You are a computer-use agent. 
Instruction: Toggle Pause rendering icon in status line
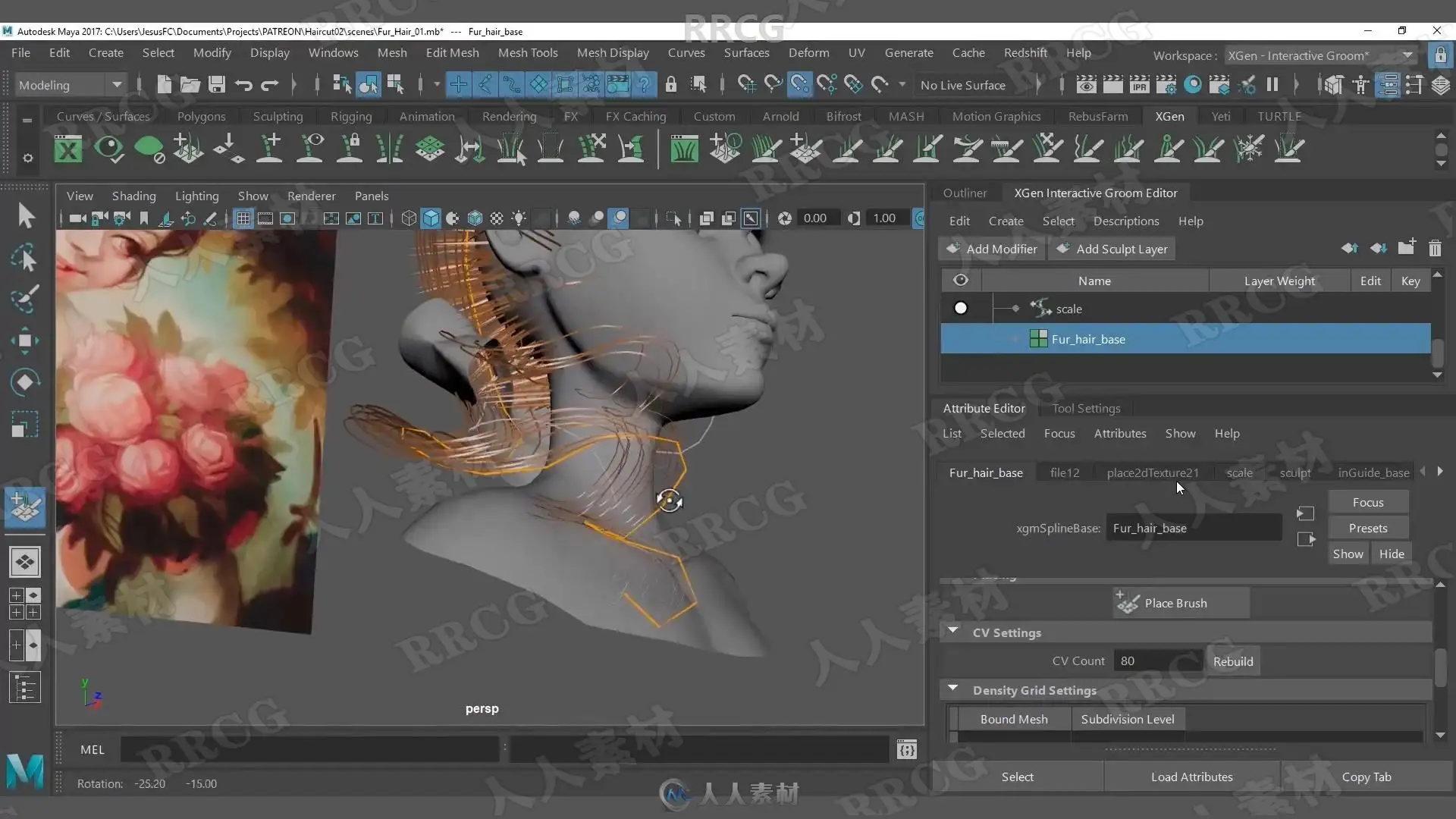1272,85
